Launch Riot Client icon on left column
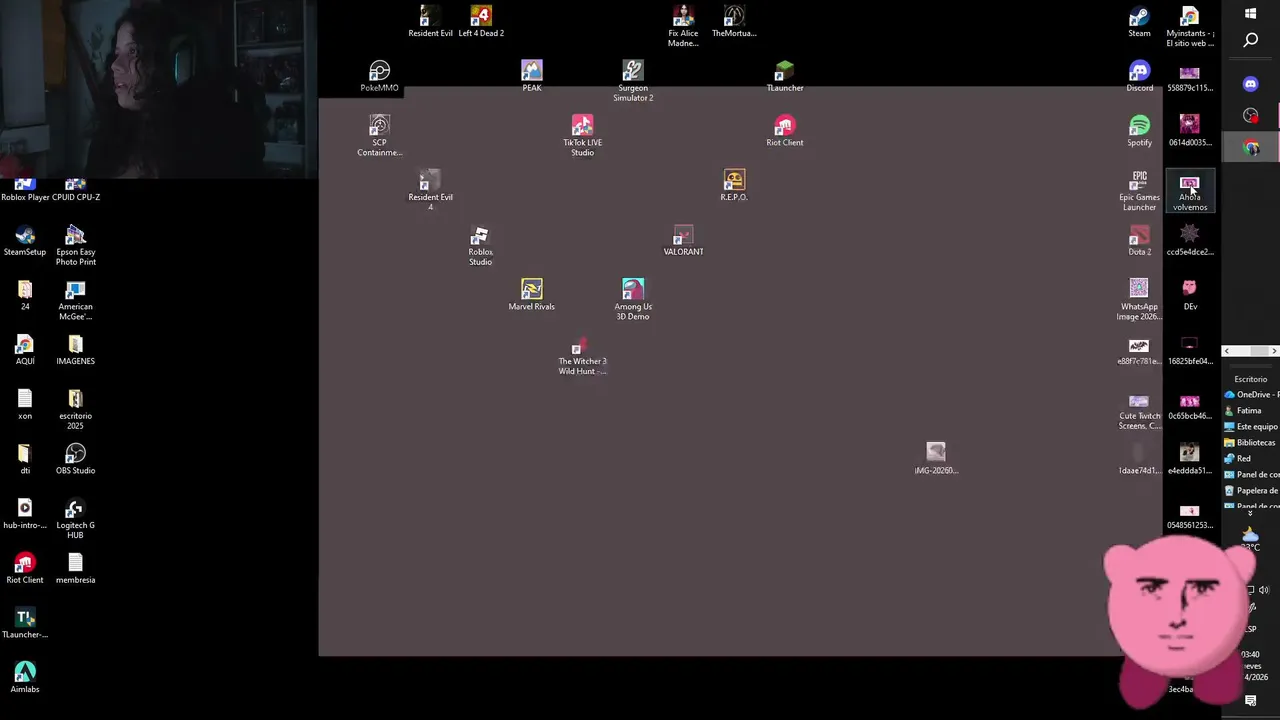 pyautogui.click(x=25, y=568)
